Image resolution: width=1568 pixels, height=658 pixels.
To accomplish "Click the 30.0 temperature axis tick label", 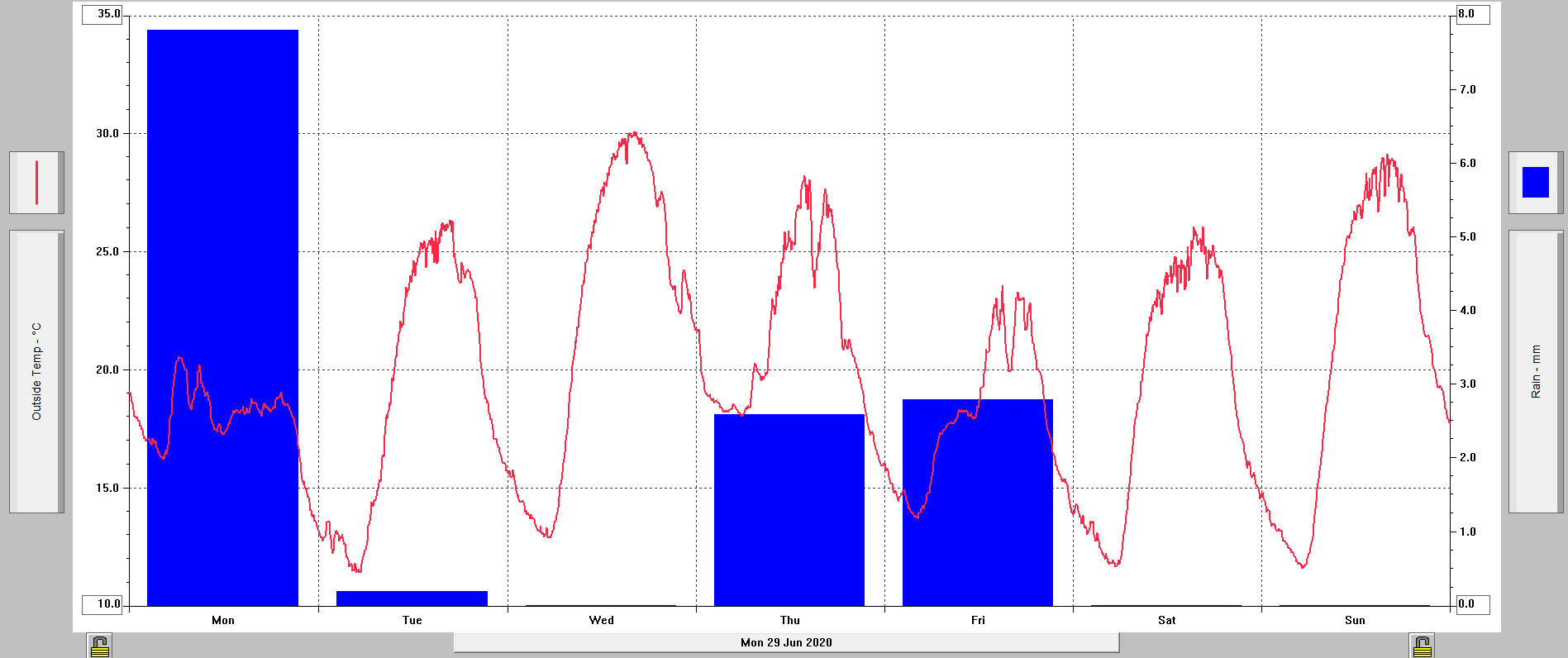I will point(107,133).
